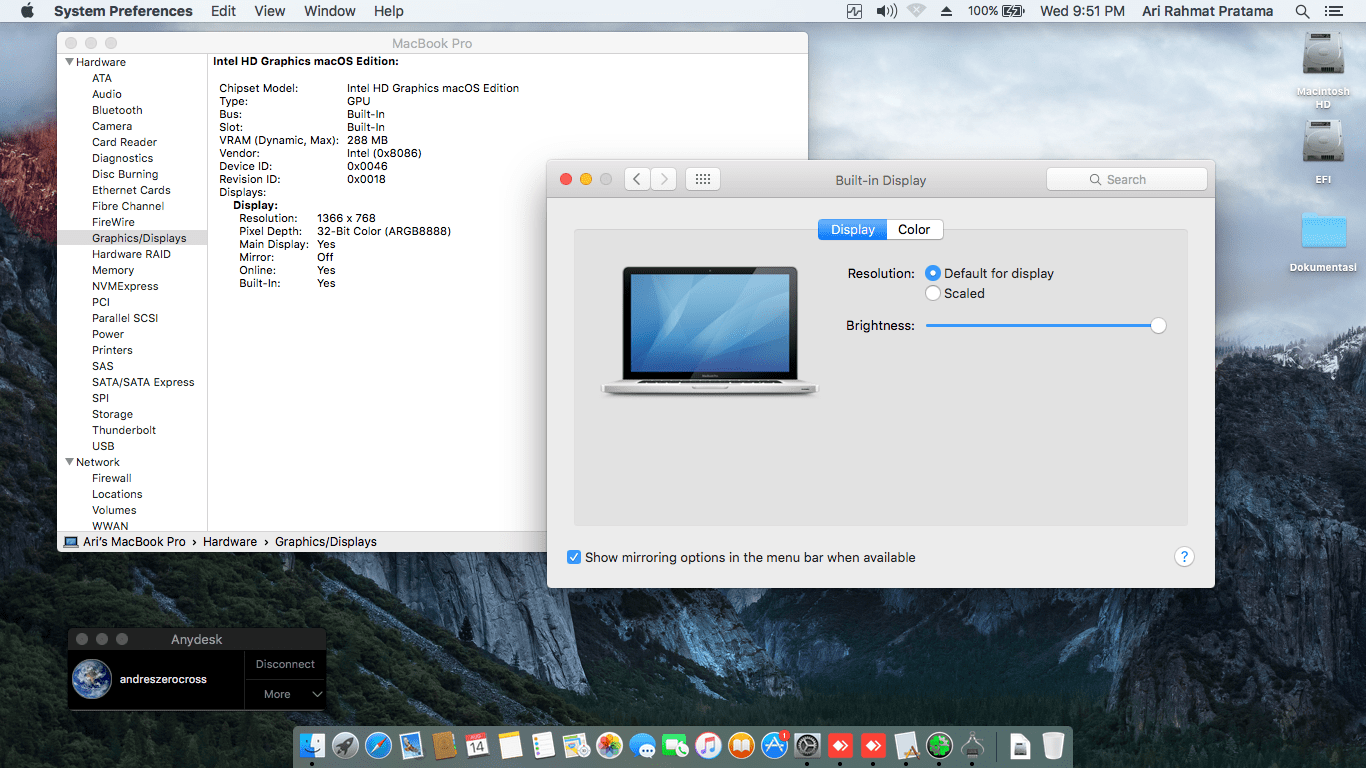Viewport: 1366px width, 768px height.
Task: Switch to the Color tab
Action: 914,230
